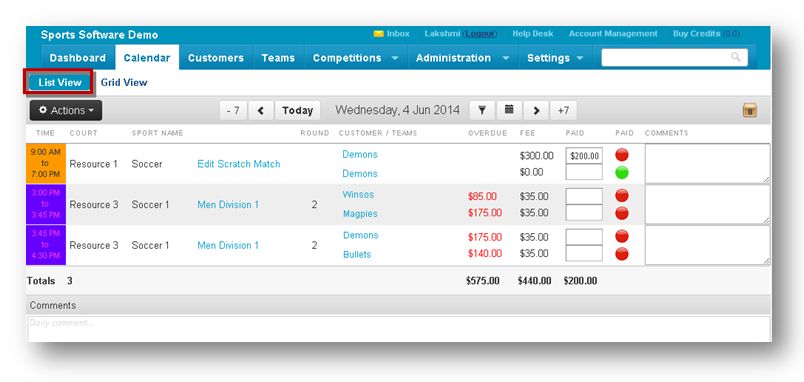The height and width of the screenshot is (382, 804).
Task: Click the search magnifier icon
Action: click(x=736, y=57)
